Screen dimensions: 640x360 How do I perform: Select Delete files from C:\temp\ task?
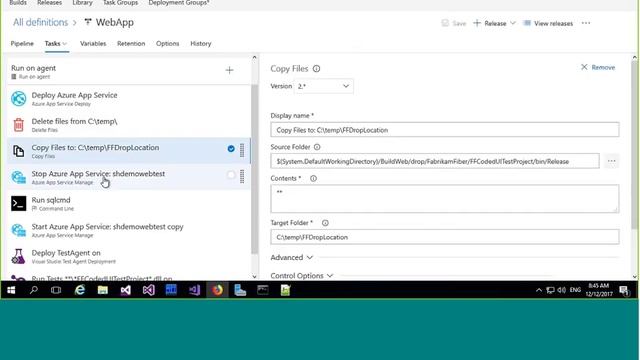click(x=129, y=125)
